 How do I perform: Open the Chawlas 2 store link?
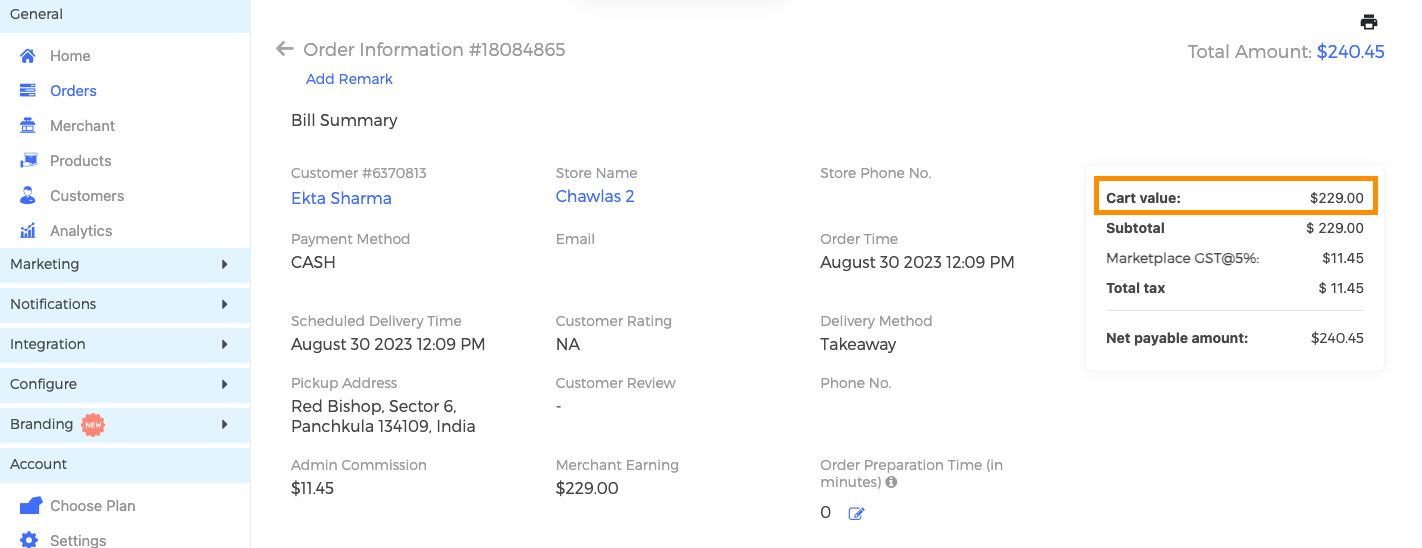(595, 196)
